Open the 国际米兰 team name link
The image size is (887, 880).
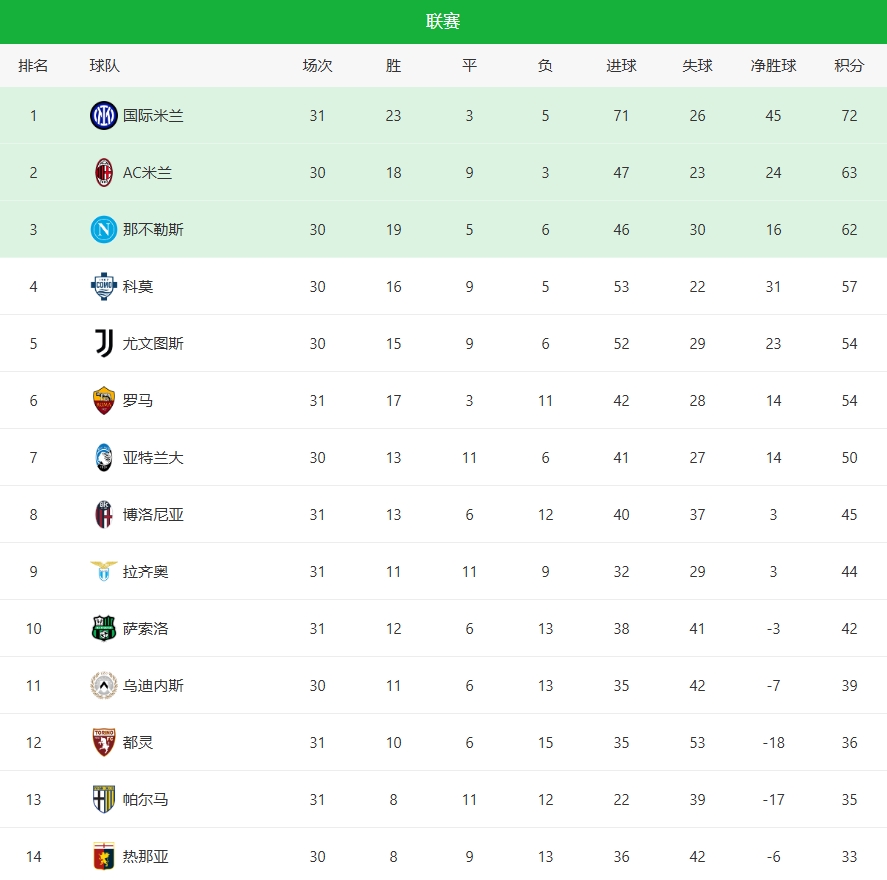(x=153, y=116)
